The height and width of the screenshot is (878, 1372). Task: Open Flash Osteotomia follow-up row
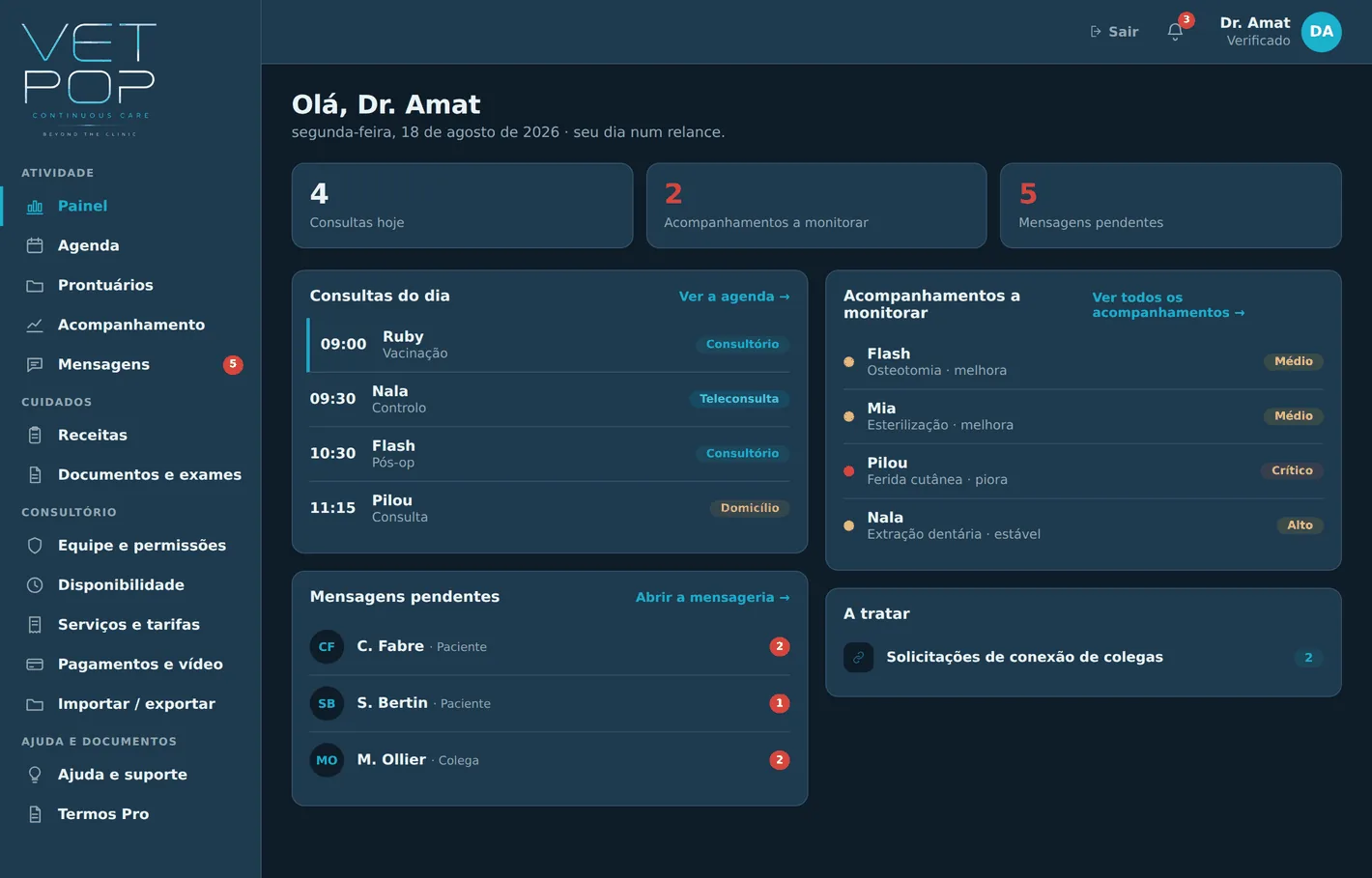click(x=1083, y=362)
